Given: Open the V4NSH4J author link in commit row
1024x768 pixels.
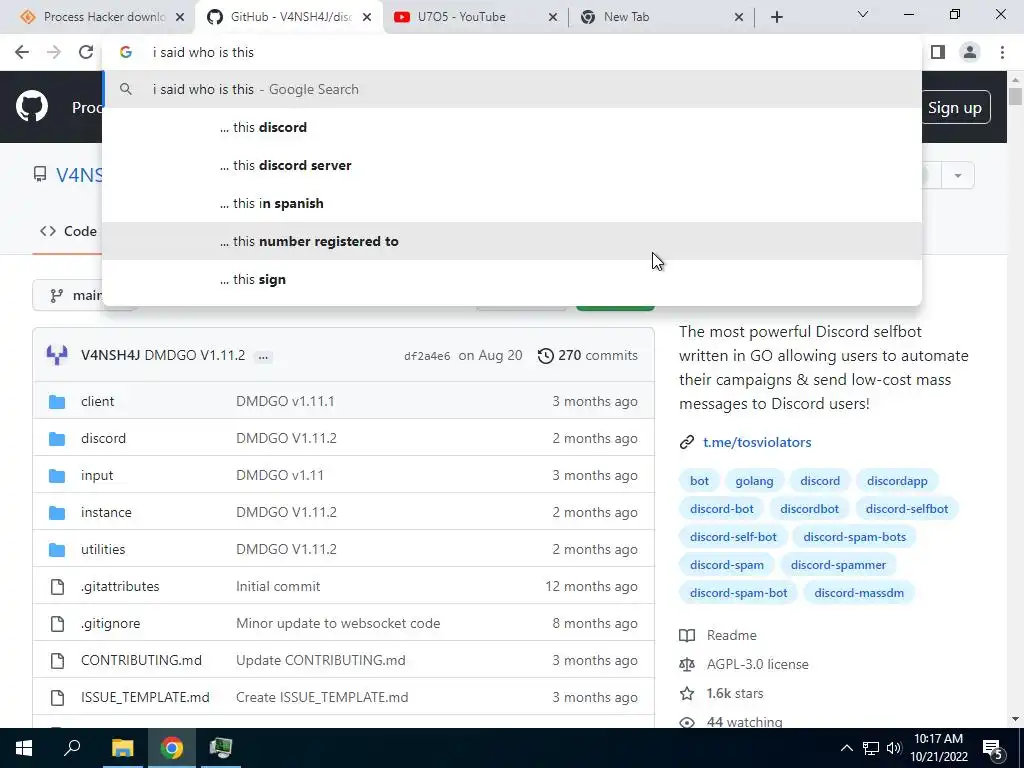Looking at the screenshot, I should coord(110,355).
